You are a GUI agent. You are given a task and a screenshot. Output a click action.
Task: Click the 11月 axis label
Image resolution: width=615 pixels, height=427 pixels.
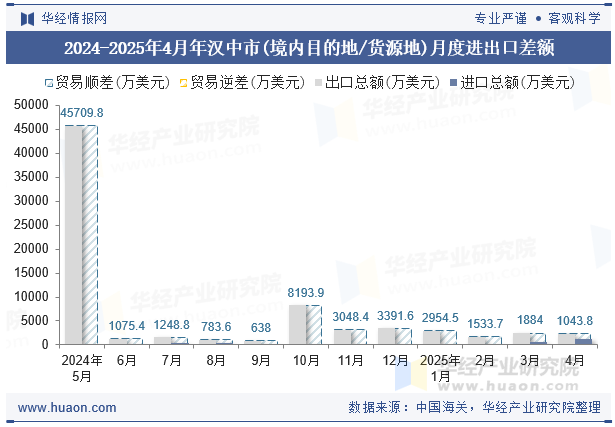[351, 360]
